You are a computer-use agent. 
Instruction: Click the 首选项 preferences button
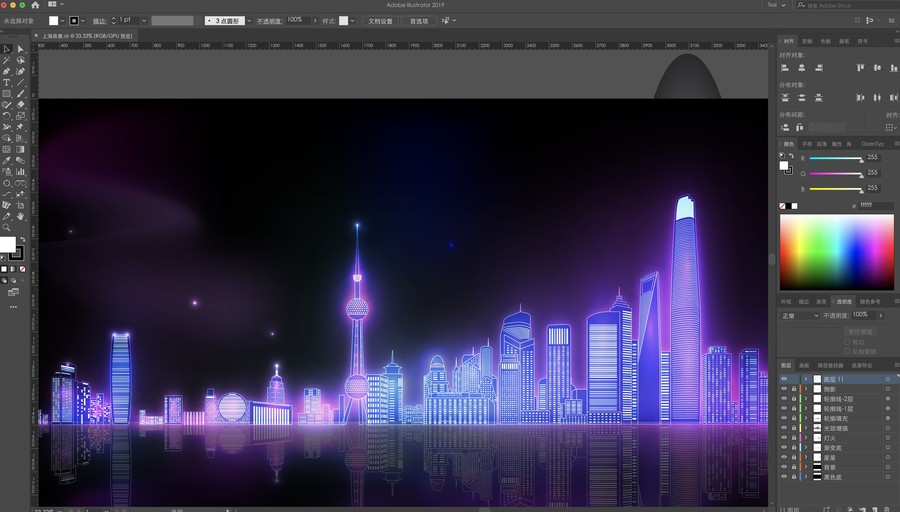(x=418, y=21)
